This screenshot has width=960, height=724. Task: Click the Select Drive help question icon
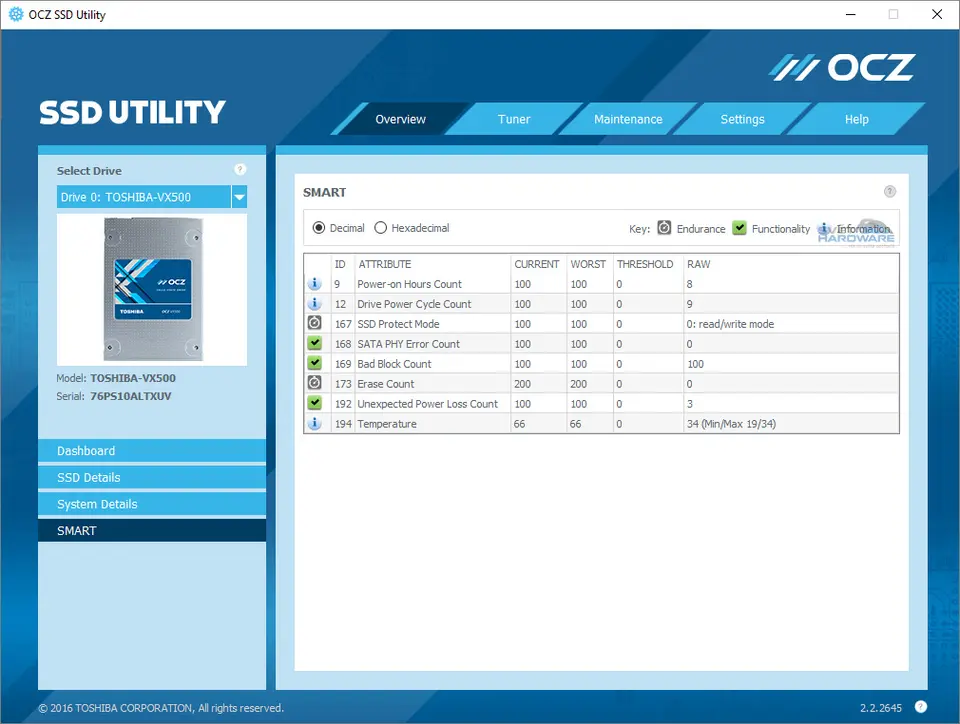240,170
